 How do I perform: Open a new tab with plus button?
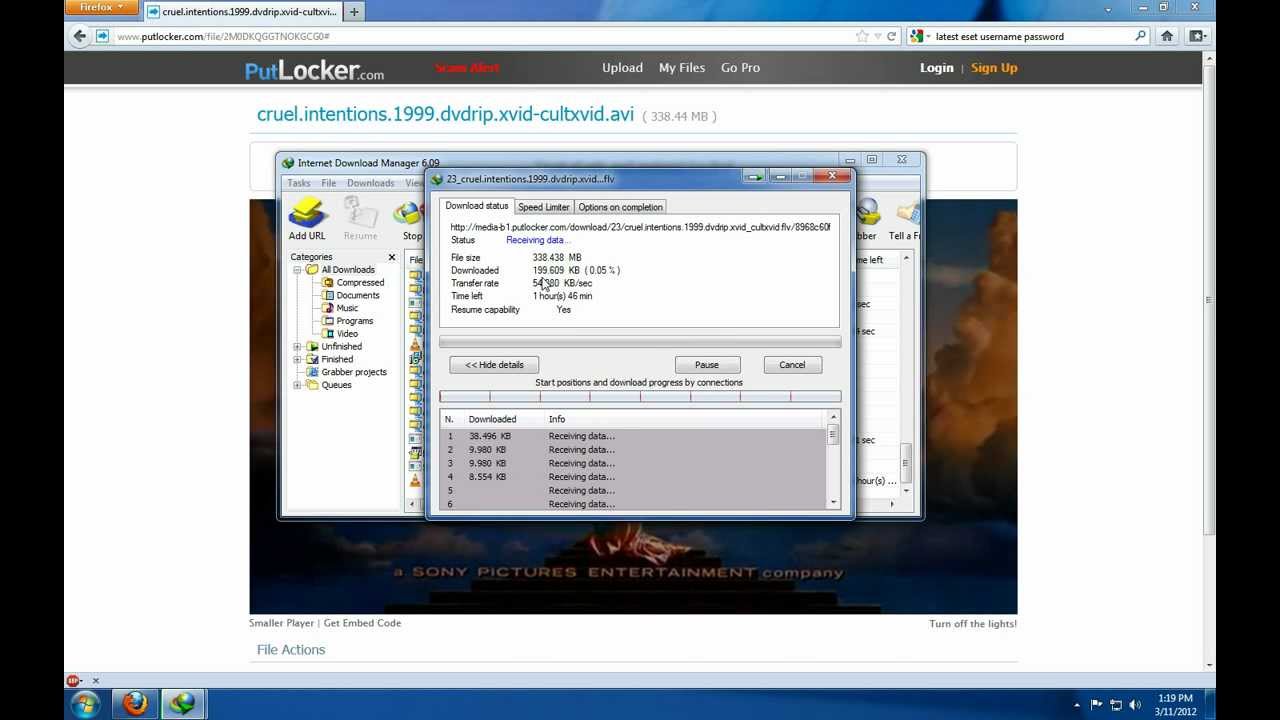354,12
